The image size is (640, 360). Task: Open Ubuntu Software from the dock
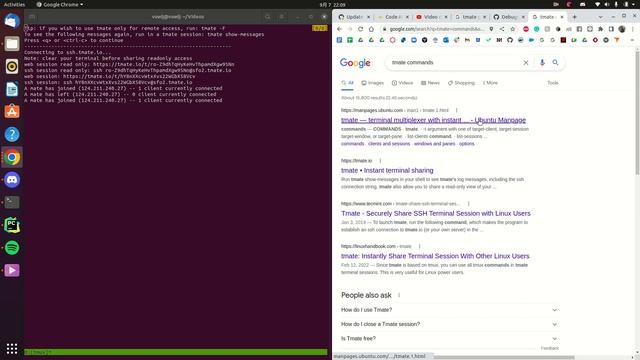12,111
